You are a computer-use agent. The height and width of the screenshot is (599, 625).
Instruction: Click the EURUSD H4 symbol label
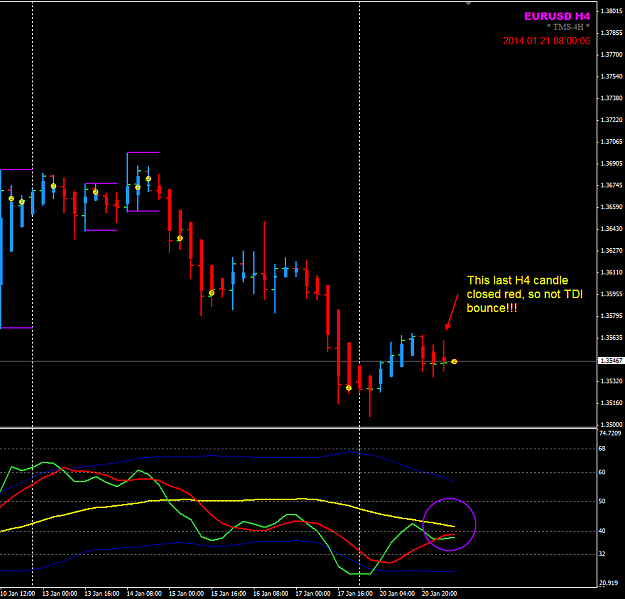click(x=557, y=16)
